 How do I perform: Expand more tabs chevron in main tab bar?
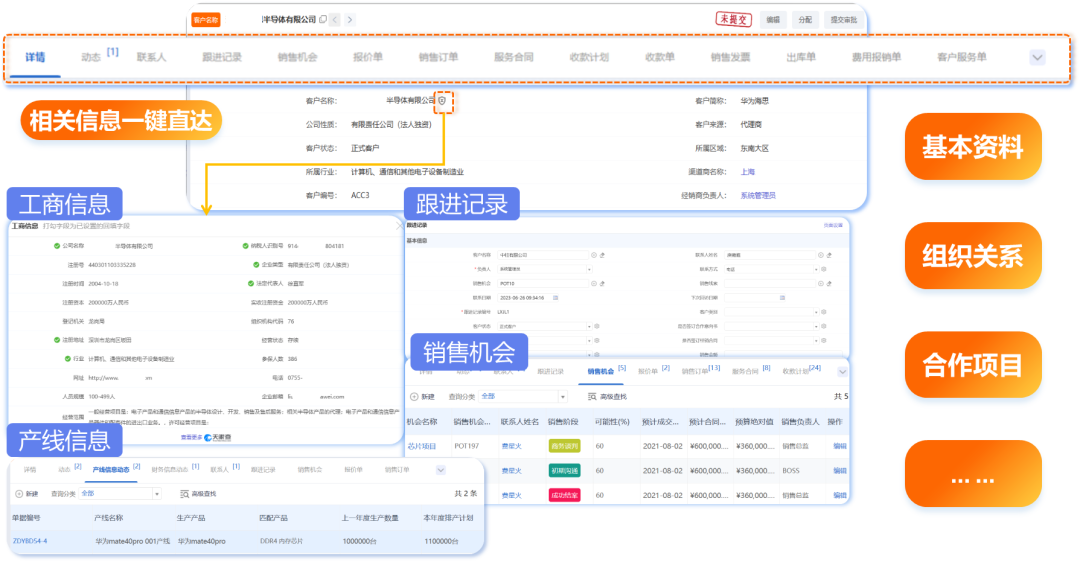pyautogui.click(x=1037, y=58)
